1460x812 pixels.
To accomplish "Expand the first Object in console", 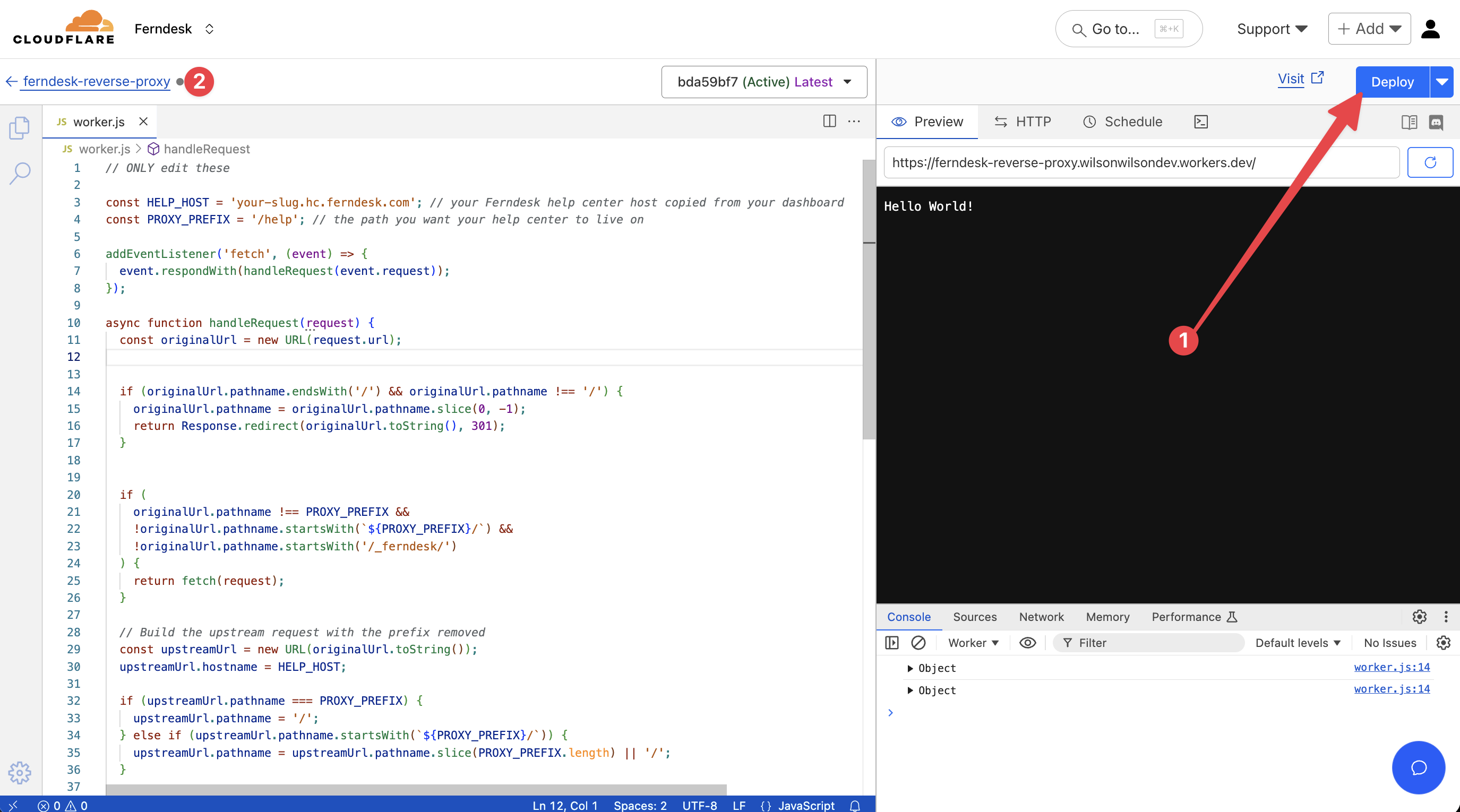I will pyautogui.click(x=910, y=668).
